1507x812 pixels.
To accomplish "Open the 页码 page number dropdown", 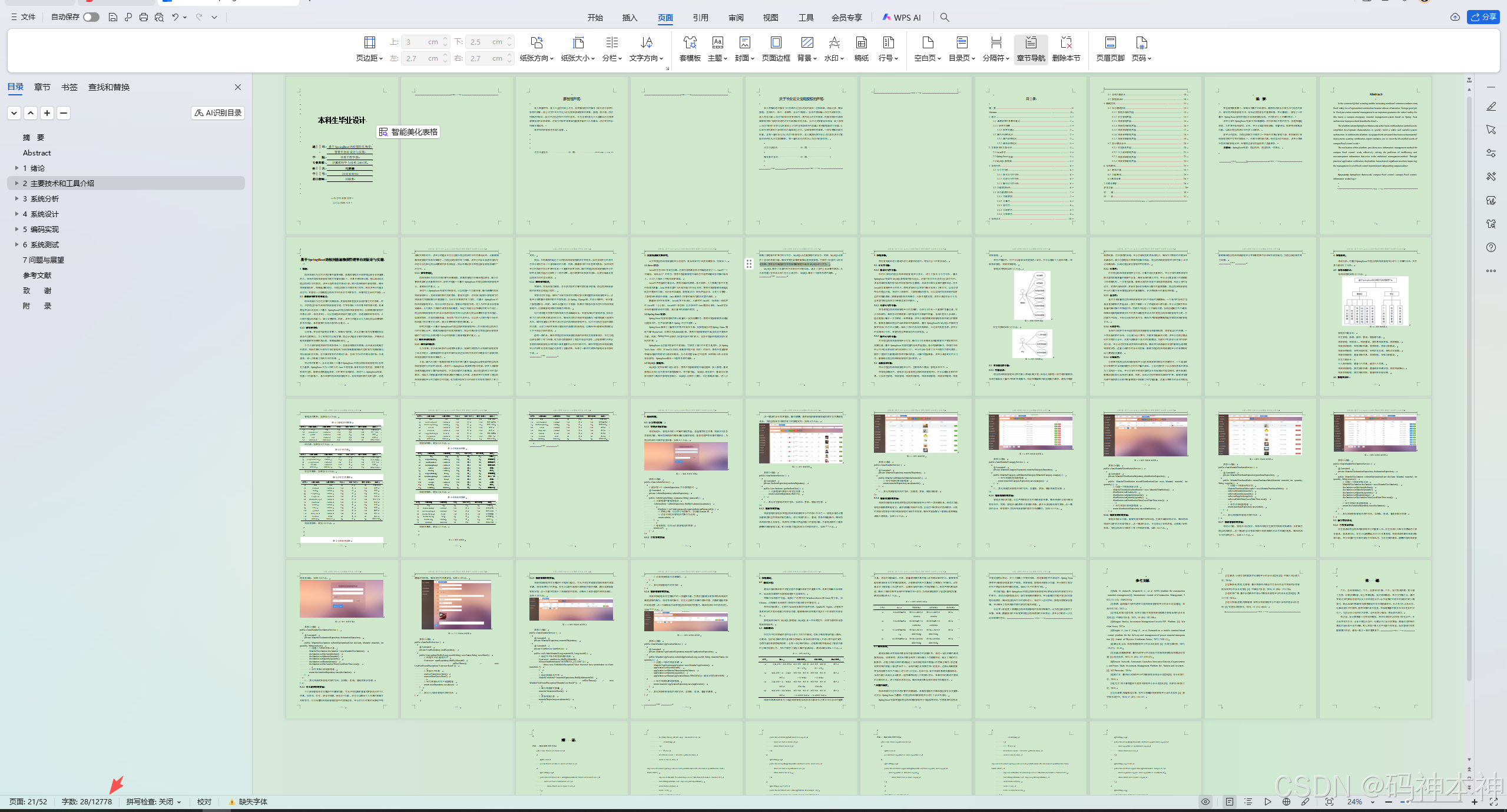I will point(1141,49).
